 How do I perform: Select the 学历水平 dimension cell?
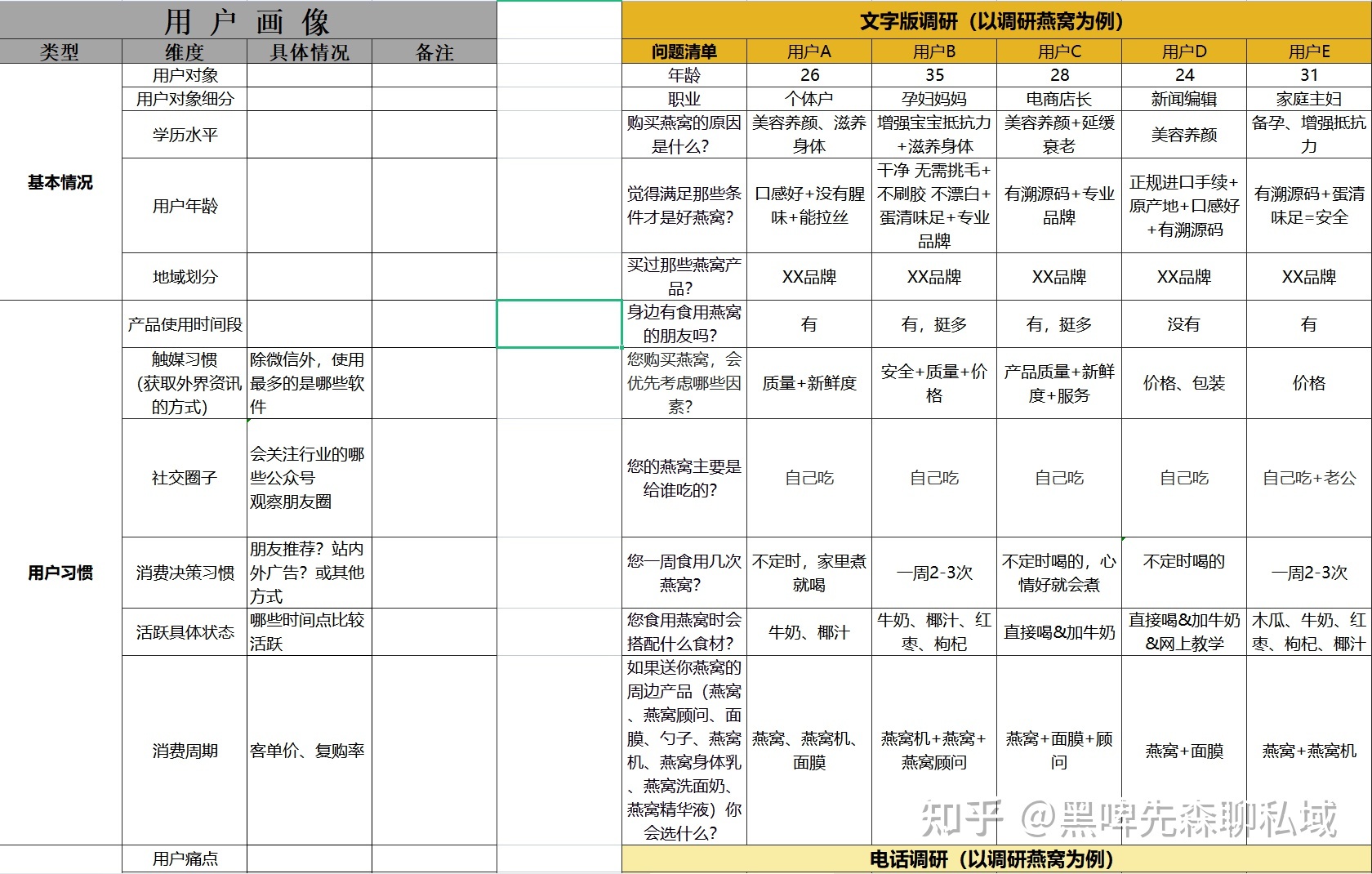click(x=185, y=135)
